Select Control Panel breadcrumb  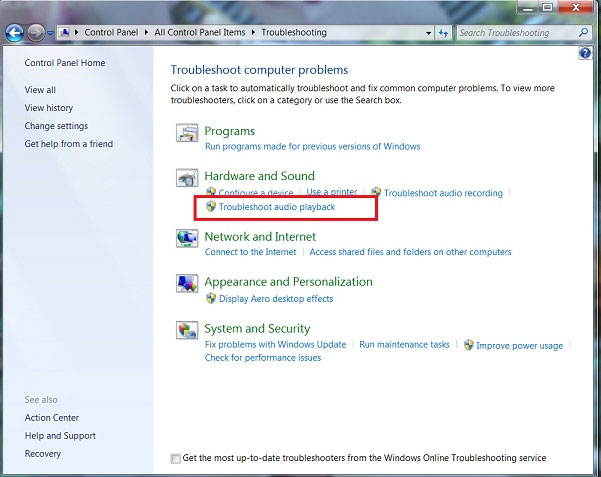tap(111, 33)
